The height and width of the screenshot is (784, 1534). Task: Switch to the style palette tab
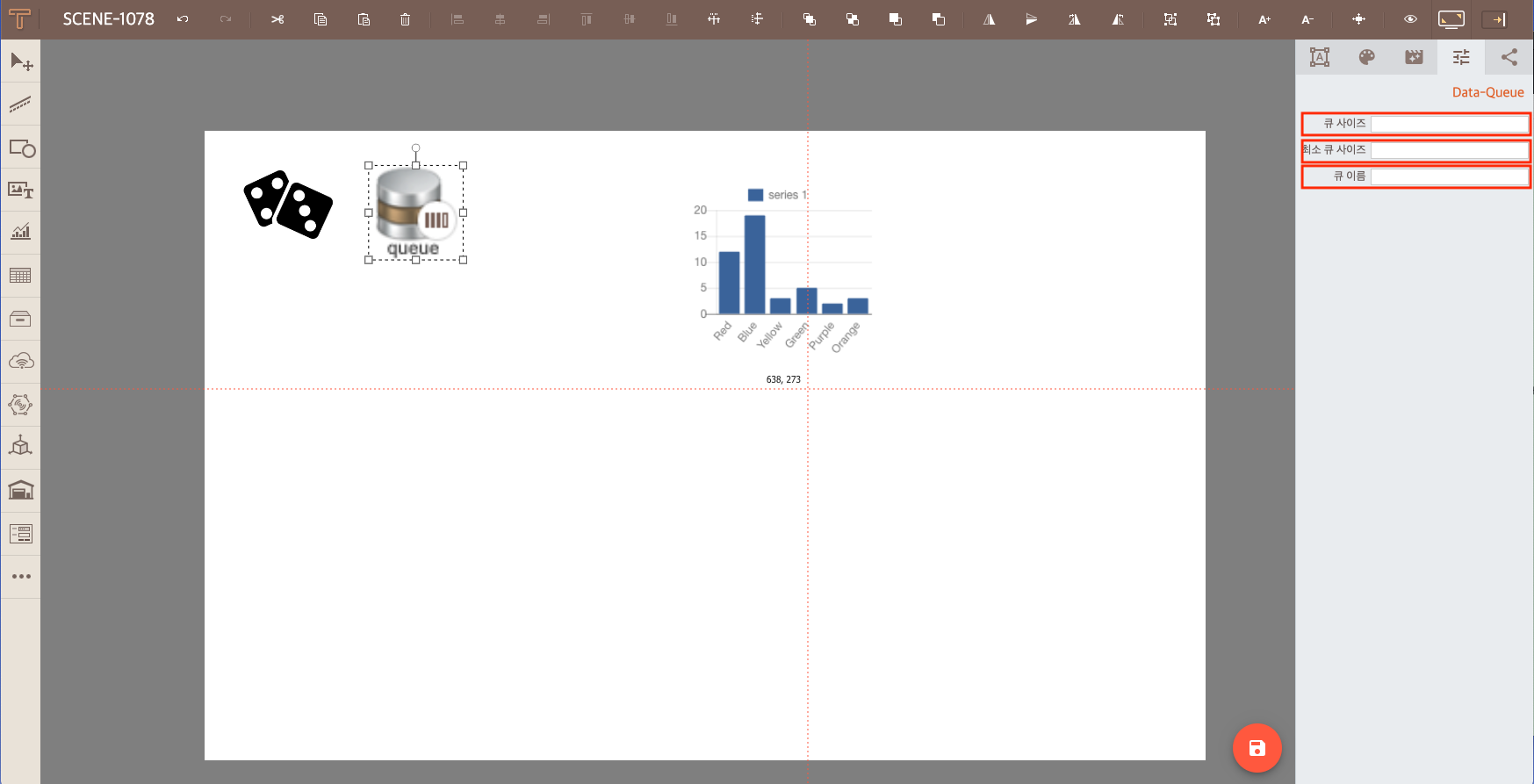pyautogui.click(x=1367, y=57)
